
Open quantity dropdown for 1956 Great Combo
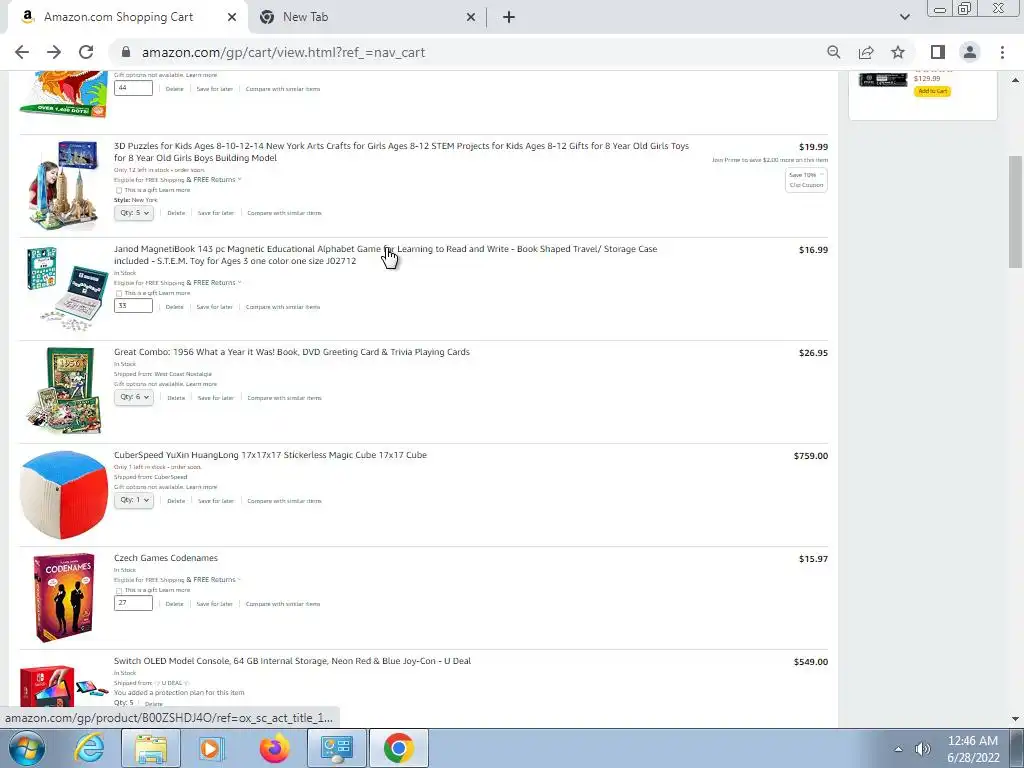point(134,397)
